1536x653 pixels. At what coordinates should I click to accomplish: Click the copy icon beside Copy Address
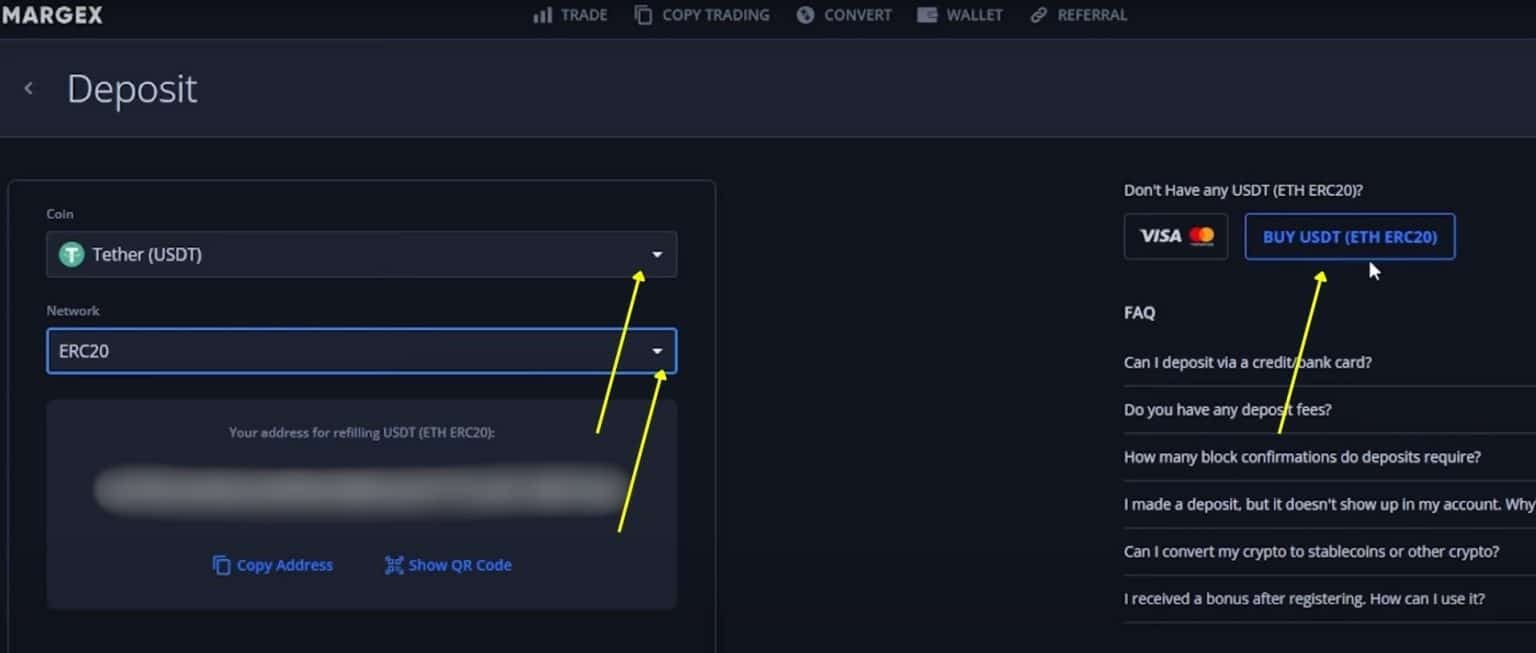point(221,565)
